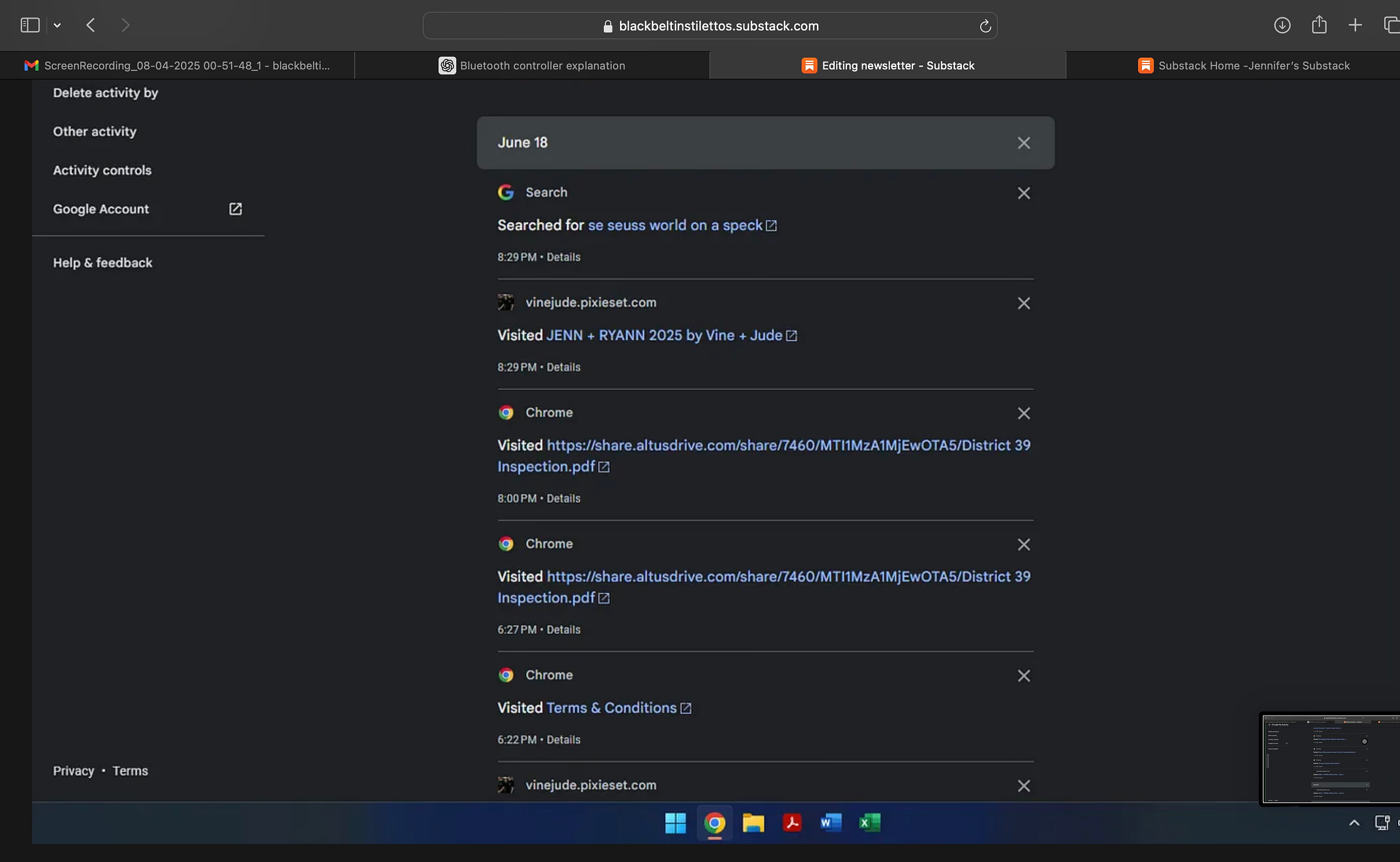The width and height of the screenshot is (1400, 862).
Task: Open the screenshot thumbnail preview
Action: coord(1331,759)
